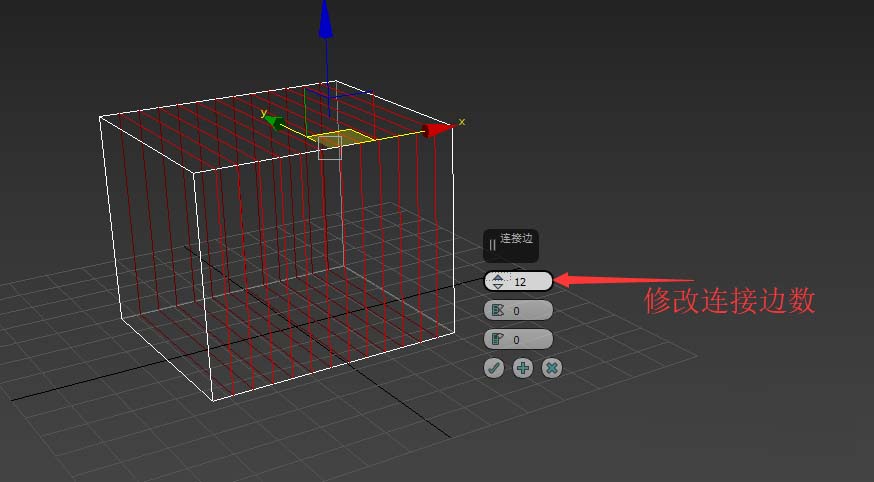The width and height of the screenshot is (874, 482).
Task: Click the green Y axis arrow of the gizmo
Action: pos(274,122)
